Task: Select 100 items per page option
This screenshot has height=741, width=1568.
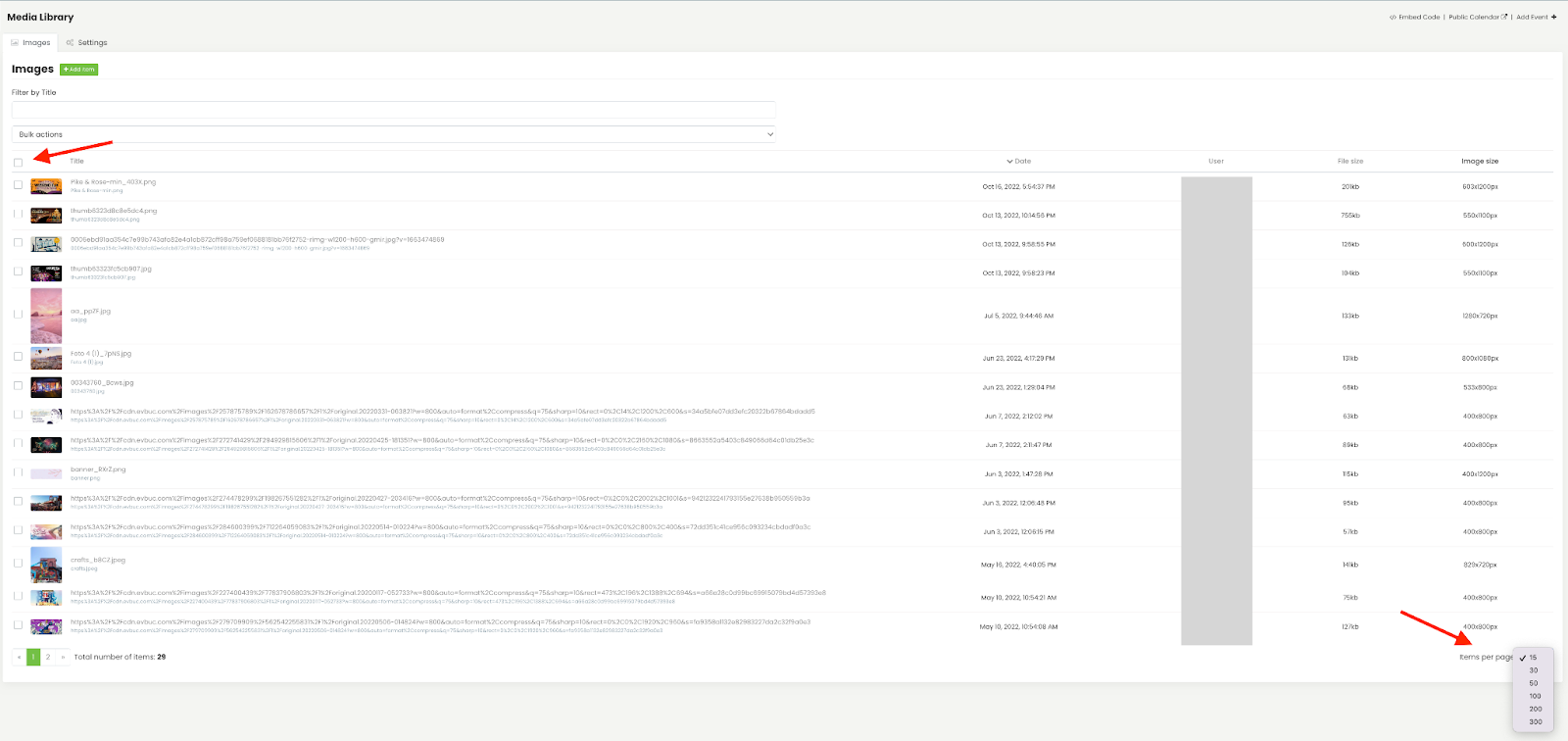Action: [1534, 696]
